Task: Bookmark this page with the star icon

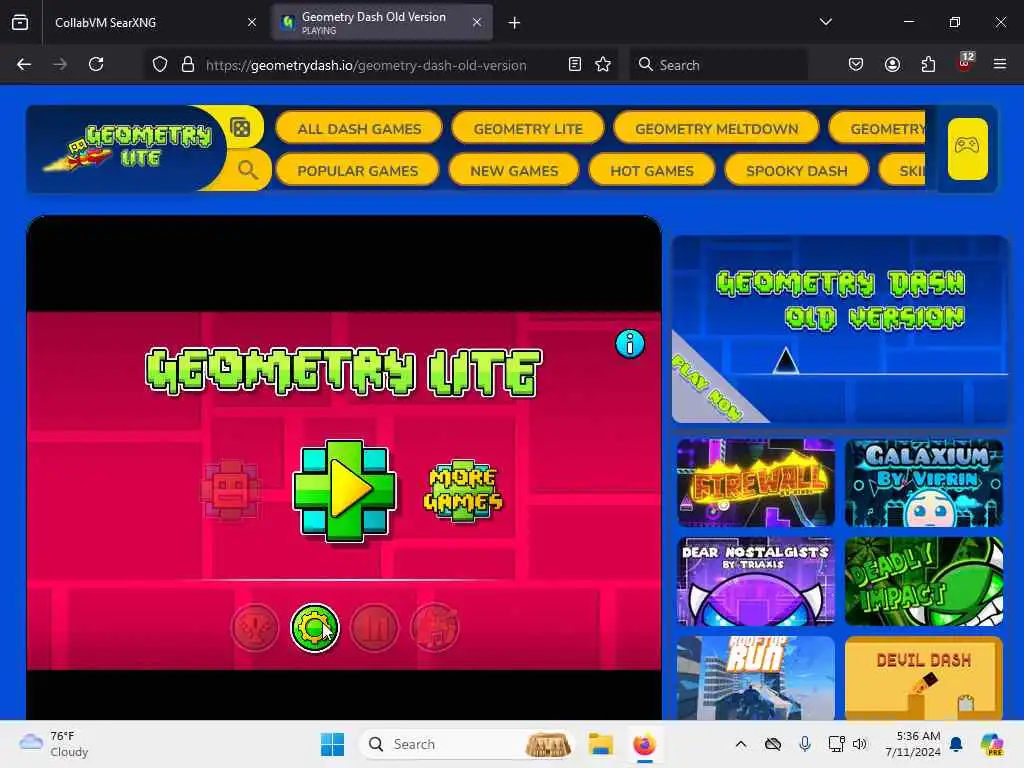Action: tap(603, 64)
